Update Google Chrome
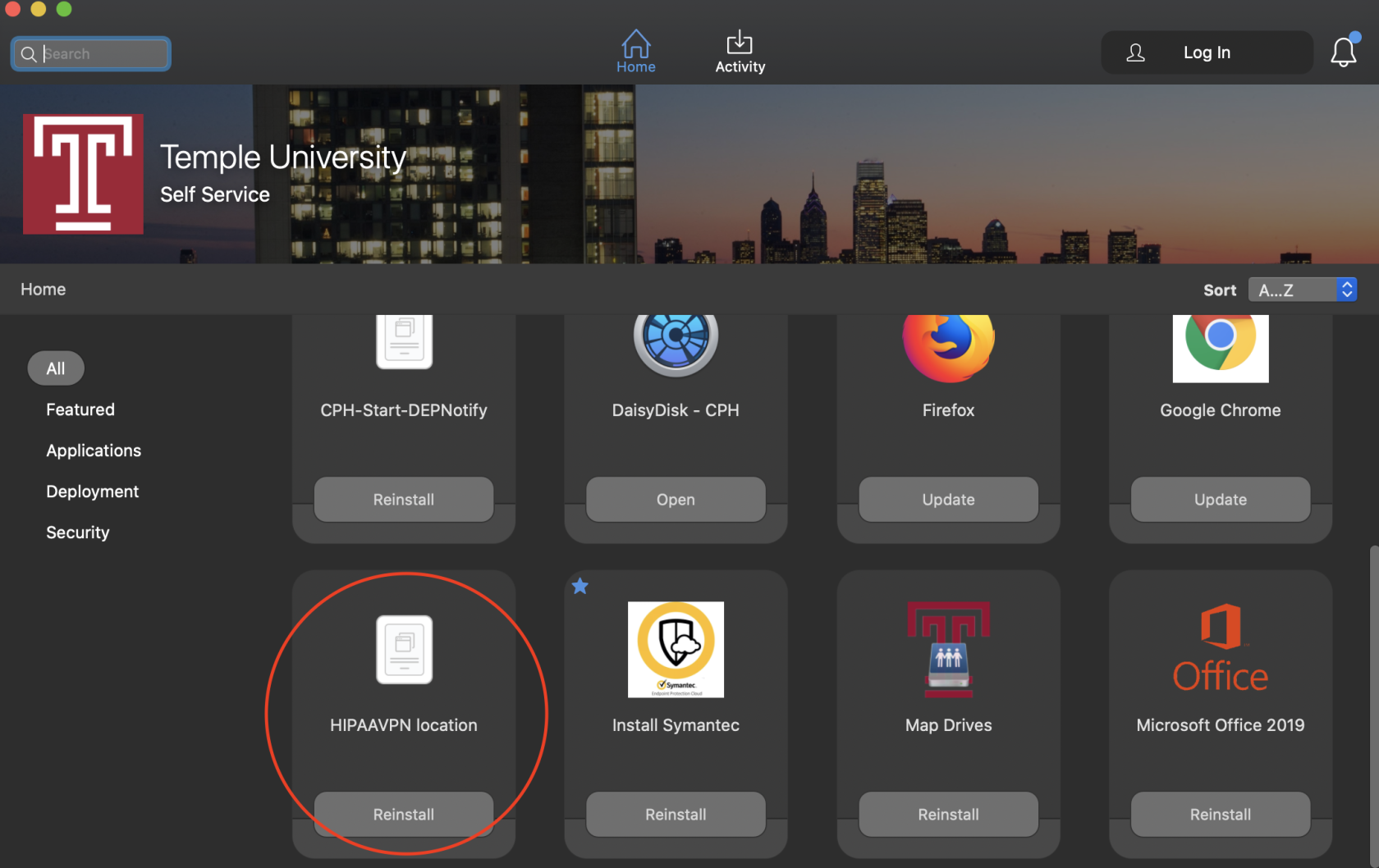 tap(1221, 500)
